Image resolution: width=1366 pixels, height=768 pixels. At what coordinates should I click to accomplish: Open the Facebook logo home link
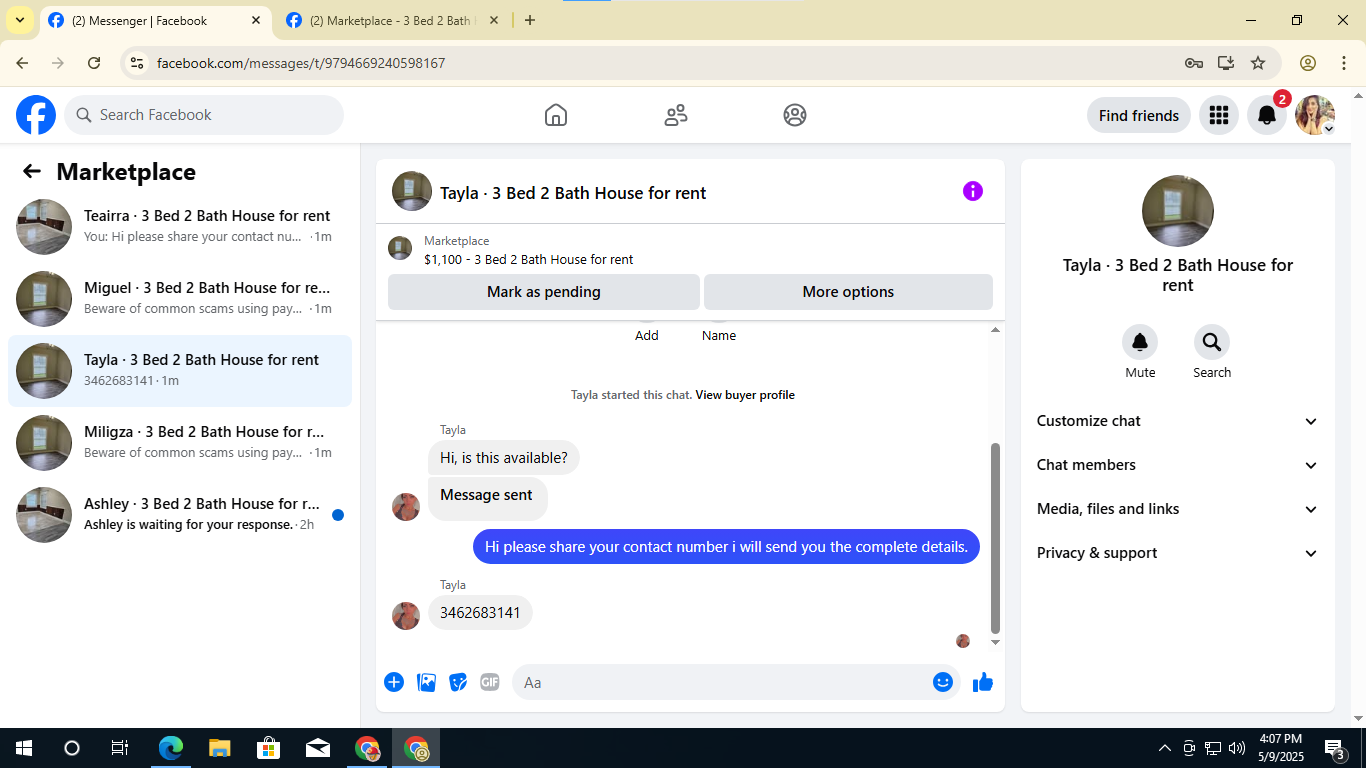tap(36, 115)
